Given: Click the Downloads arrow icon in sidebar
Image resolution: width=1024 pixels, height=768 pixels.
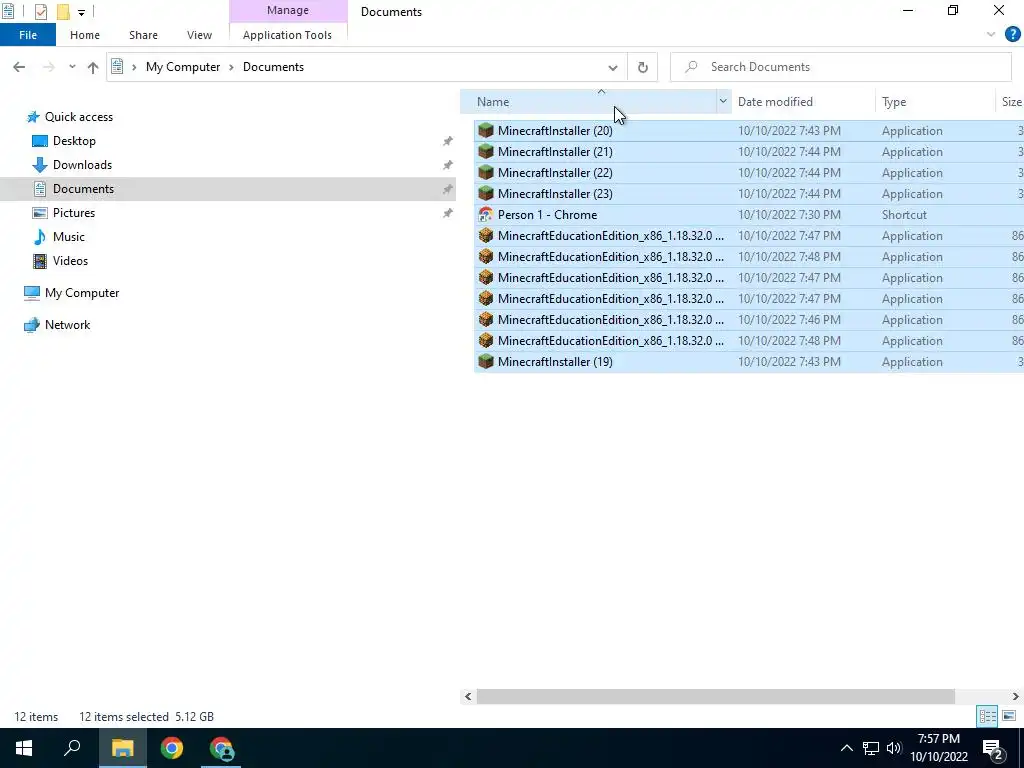Looking at the screenshot, I should point(40,165).
